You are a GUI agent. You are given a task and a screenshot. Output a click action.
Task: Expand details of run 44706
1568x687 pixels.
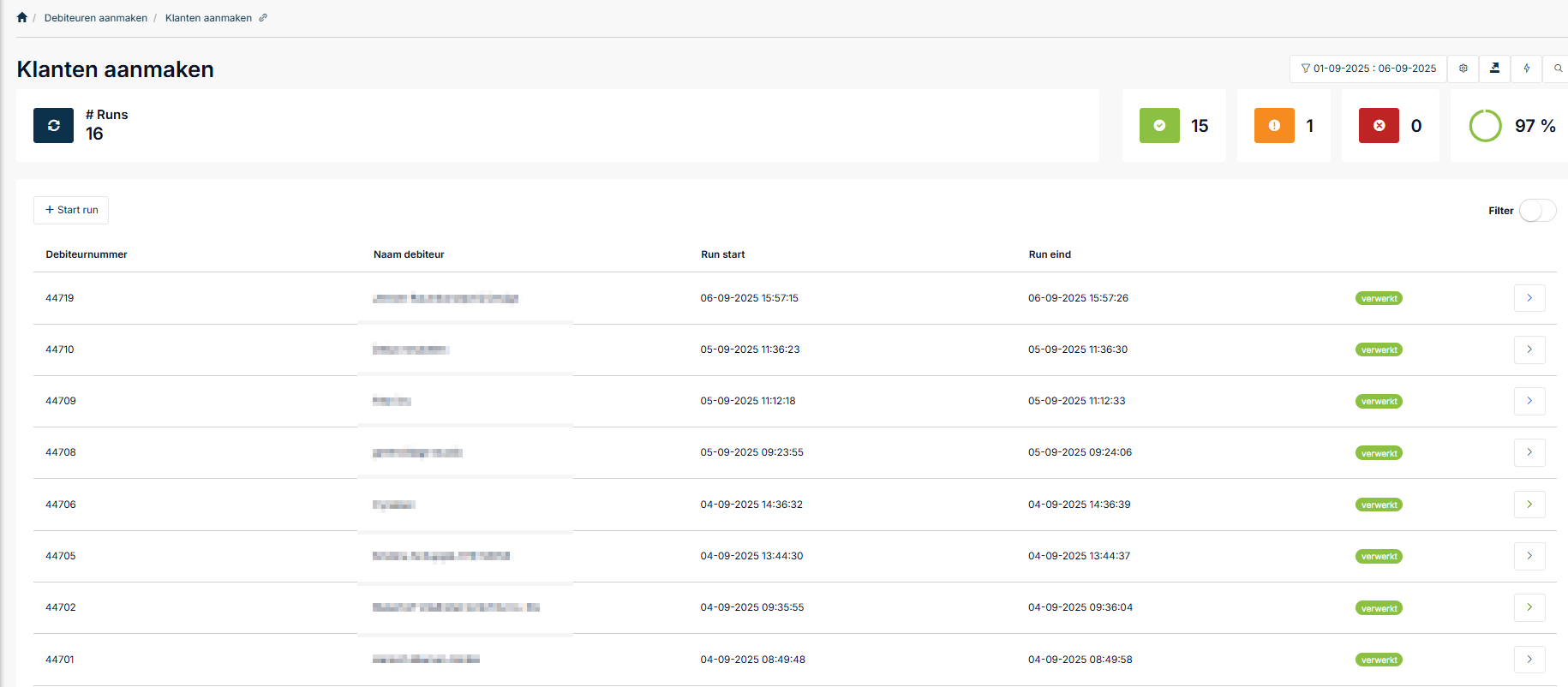point(1529,505)
